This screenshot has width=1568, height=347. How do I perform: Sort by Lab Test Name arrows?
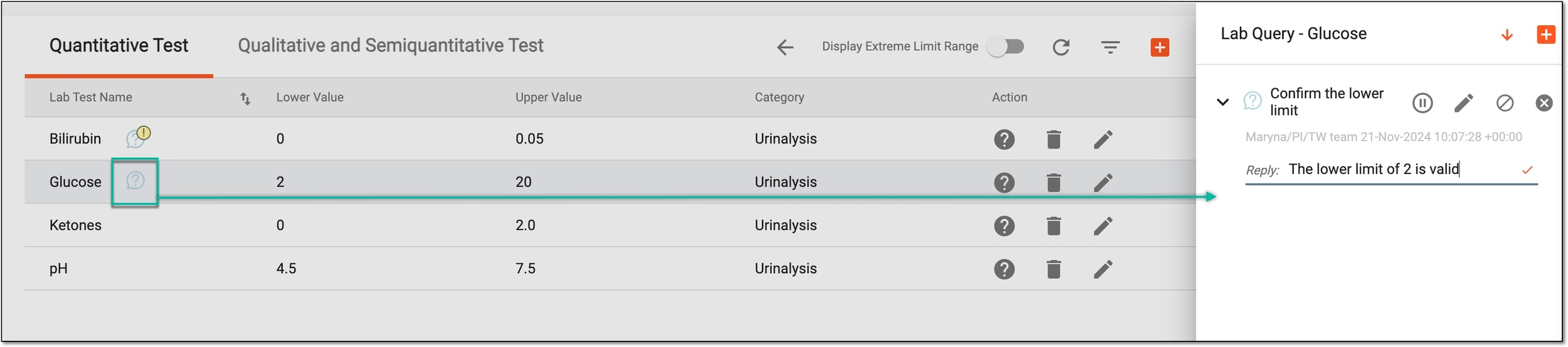pyautogui.click(x=245, y=98)
